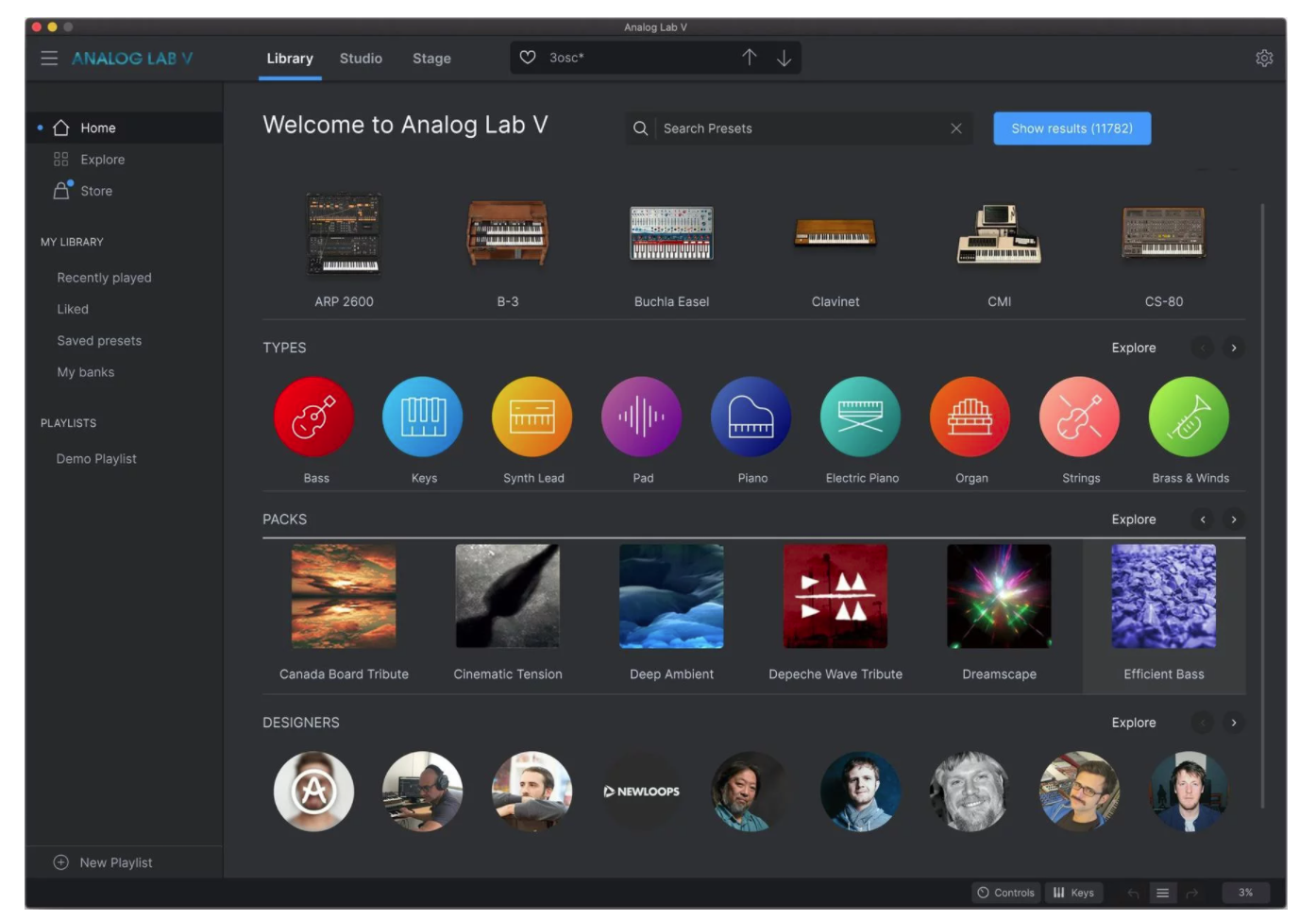Image resolution: width=1316 pixels, height=920 pixels.
Task: Switch to the Library tab
Action: pyautogui.click(x=290, y=59)
